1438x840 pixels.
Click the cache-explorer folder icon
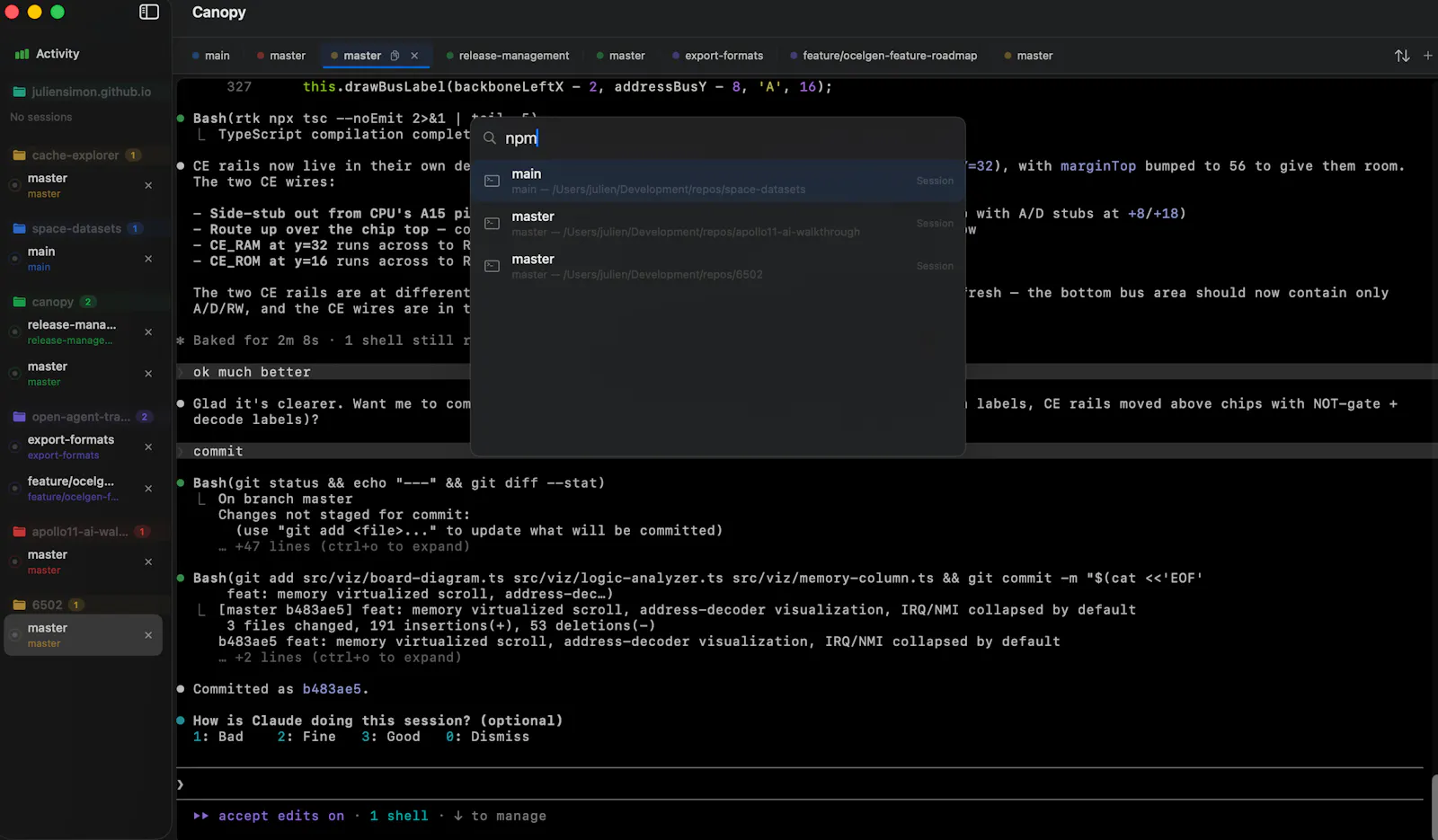point(19,155)
